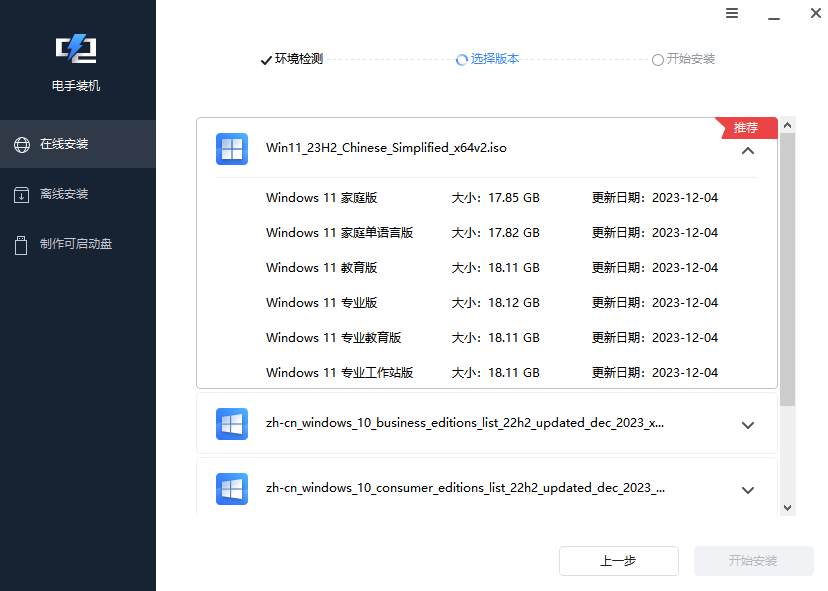Select the 在线安装 sidebar icon
Image resolution: width=828 pixels, height=591 pixels.
21,143
